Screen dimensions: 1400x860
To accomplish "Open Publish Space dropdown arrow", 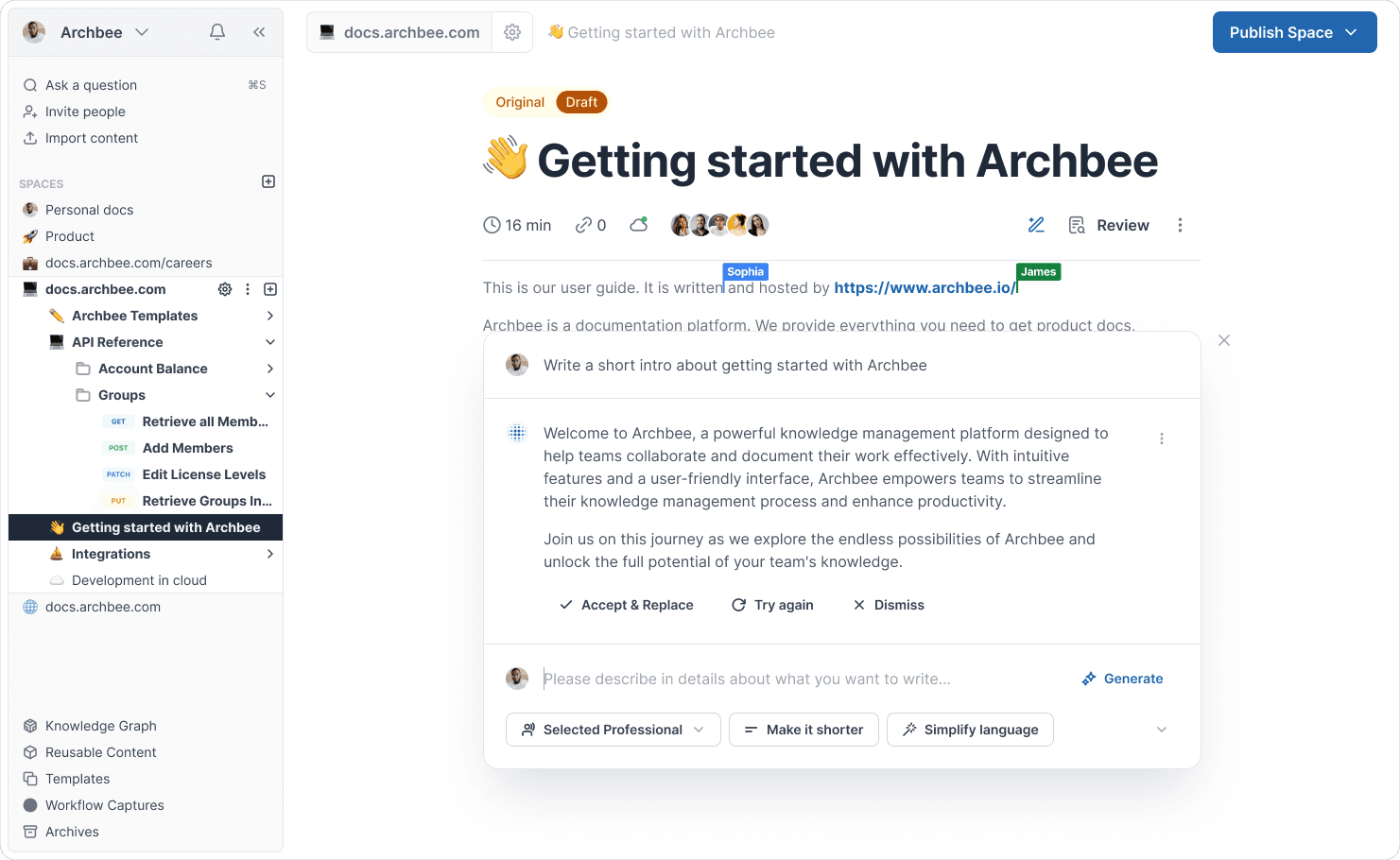I will click(x=1352, y=32).
